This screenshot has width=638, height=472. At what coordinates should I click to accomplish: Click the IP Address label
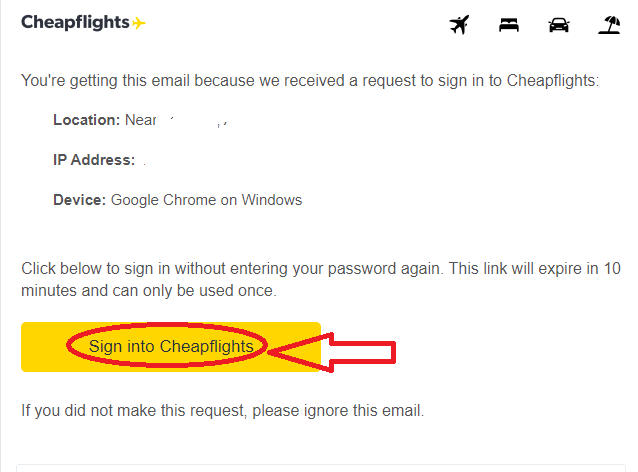click(93, 160)
